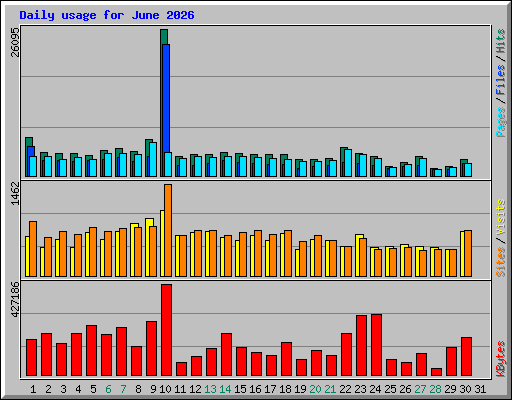The width and height of the screenshot is (512, 400).
Task: Click green day 6 axis label
Action: tap(108, 389)
